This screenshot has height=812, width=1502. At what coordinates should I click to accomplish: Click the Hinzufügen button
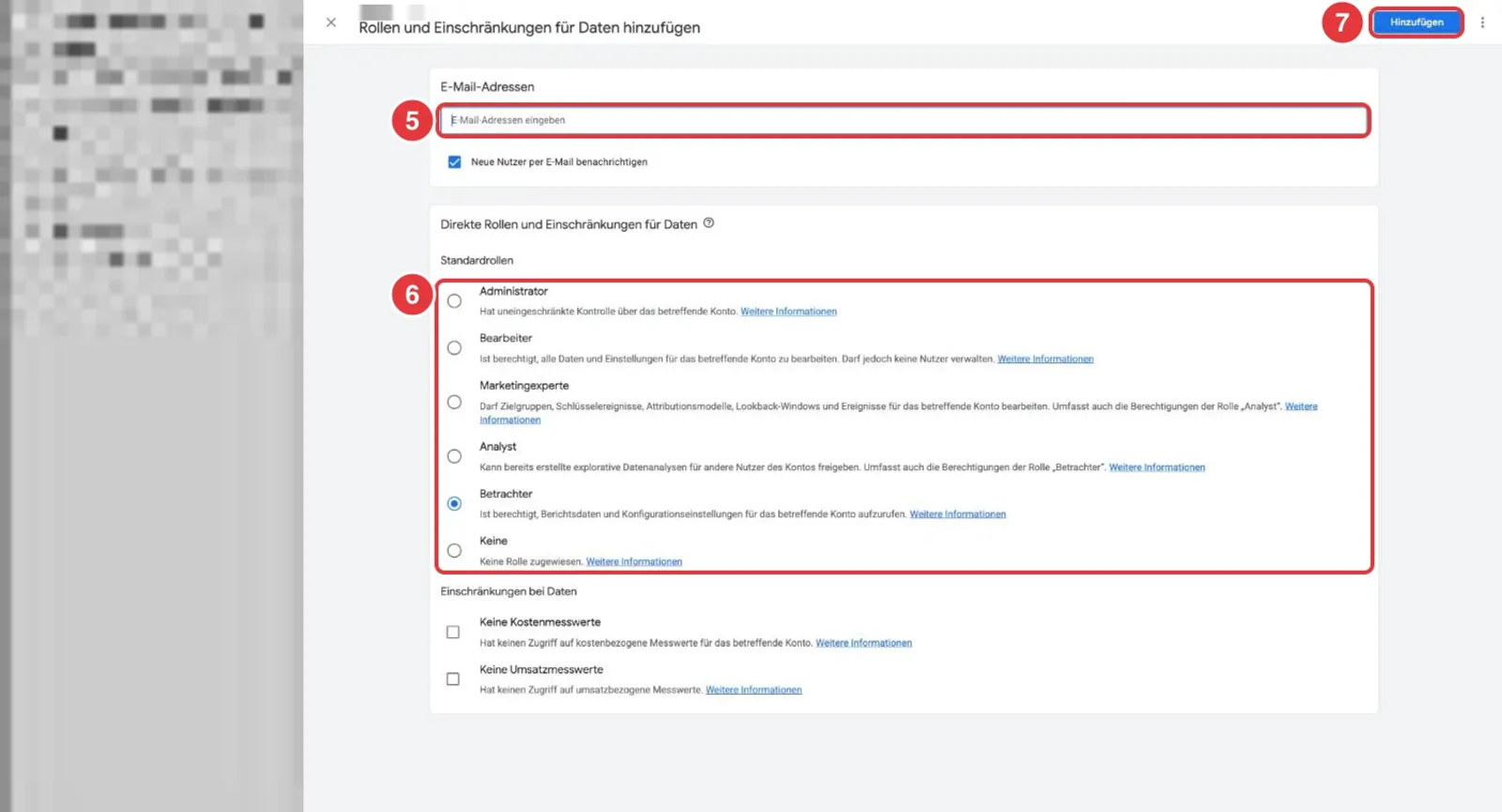pyautogui.click(x=1417, y=23)
